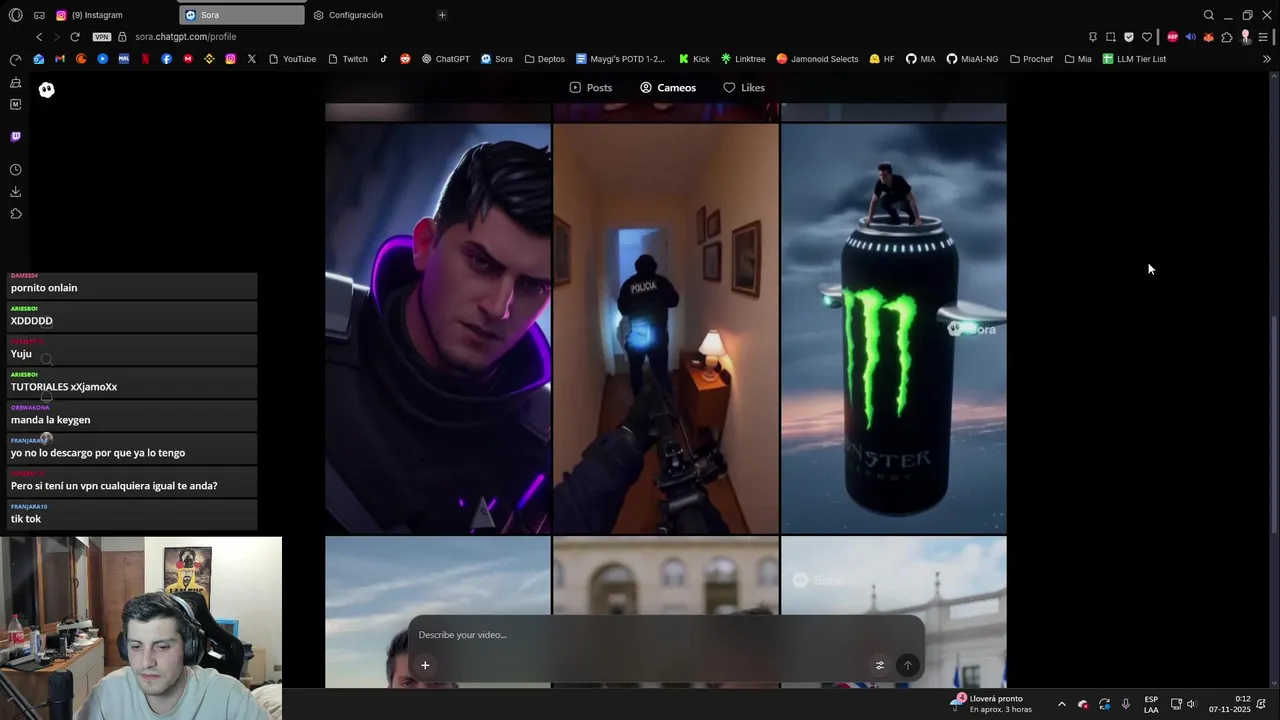Viewport: 1280px width, 720px height.
Task: Open the Twitch bookmark
Action: [x=347, y=59]
